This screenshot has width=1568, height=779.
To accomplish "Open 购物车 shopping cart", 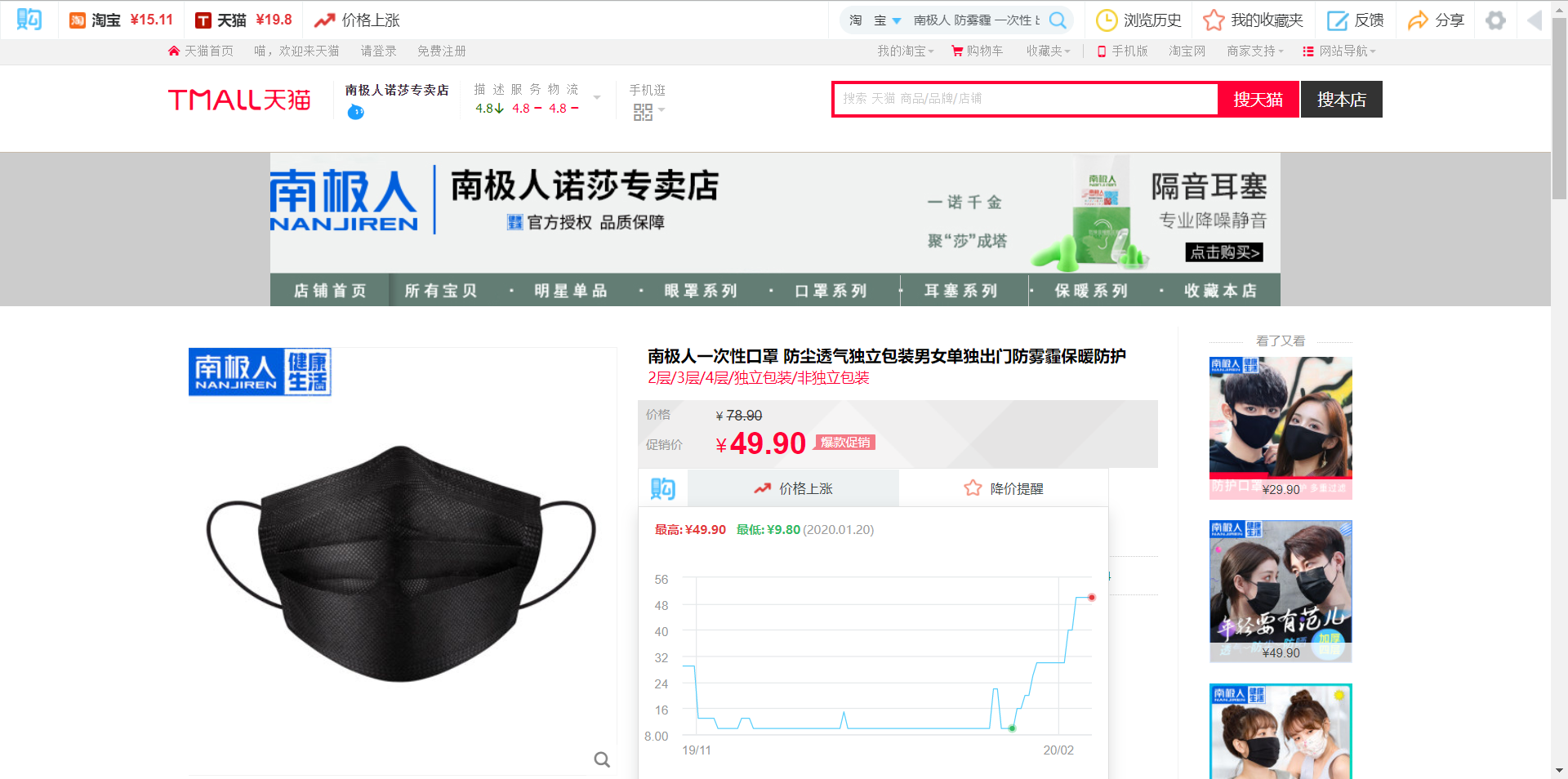I will coord(978,51).
